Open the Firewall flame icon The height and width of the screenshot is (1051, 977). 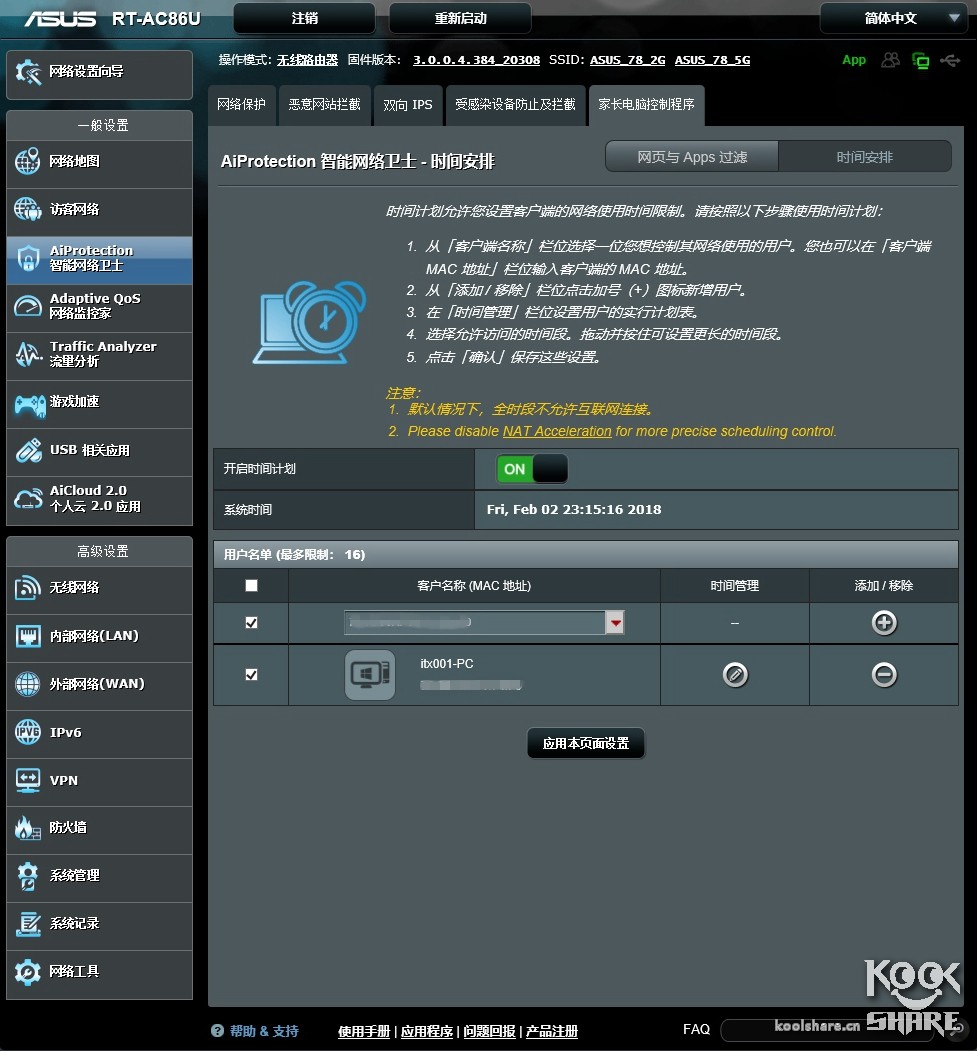[x=27, y=828]
